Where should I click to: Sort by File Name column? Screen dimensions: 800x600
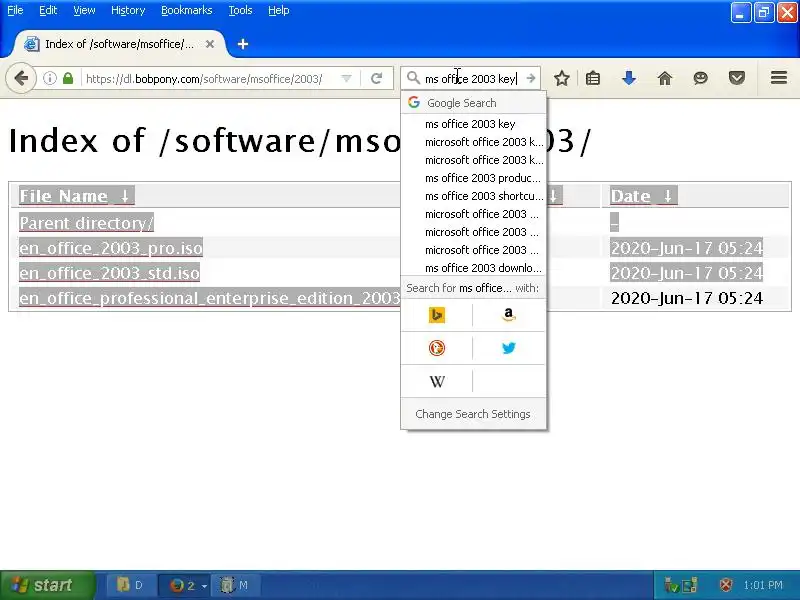tap(77, 195)
